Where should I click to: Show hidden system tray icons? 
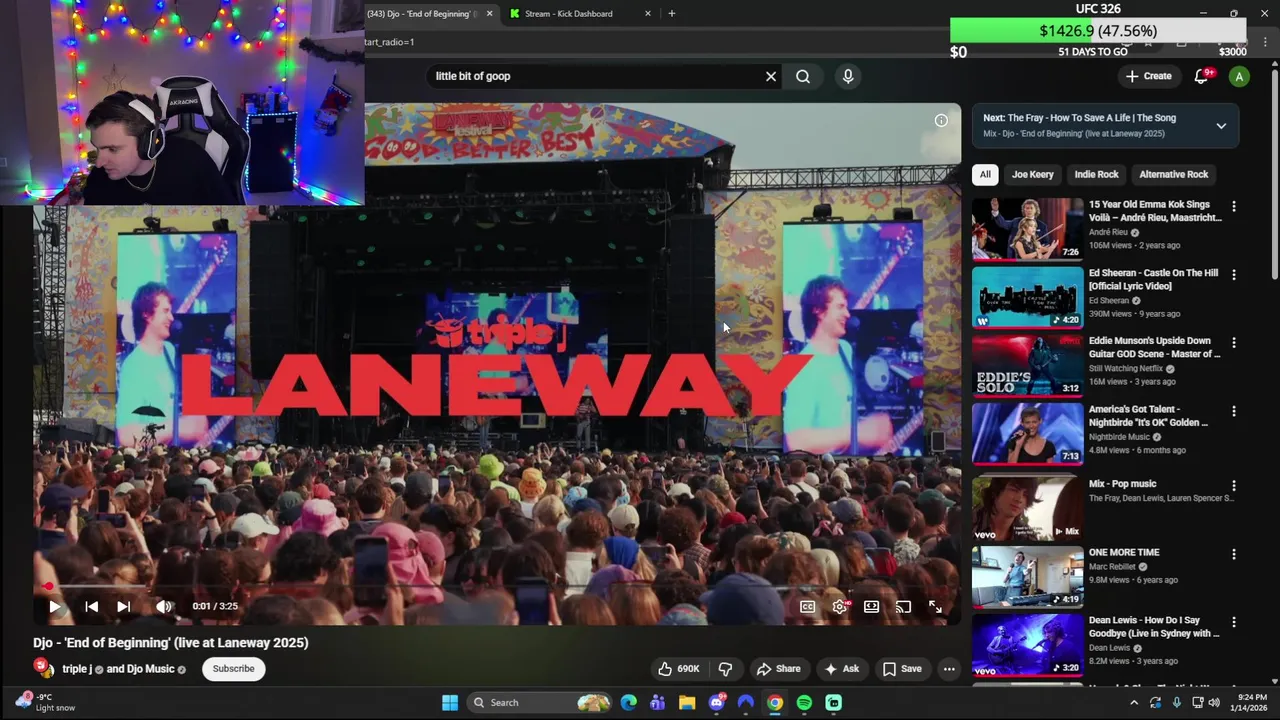pyautogui.click(x=1134, y=703)
